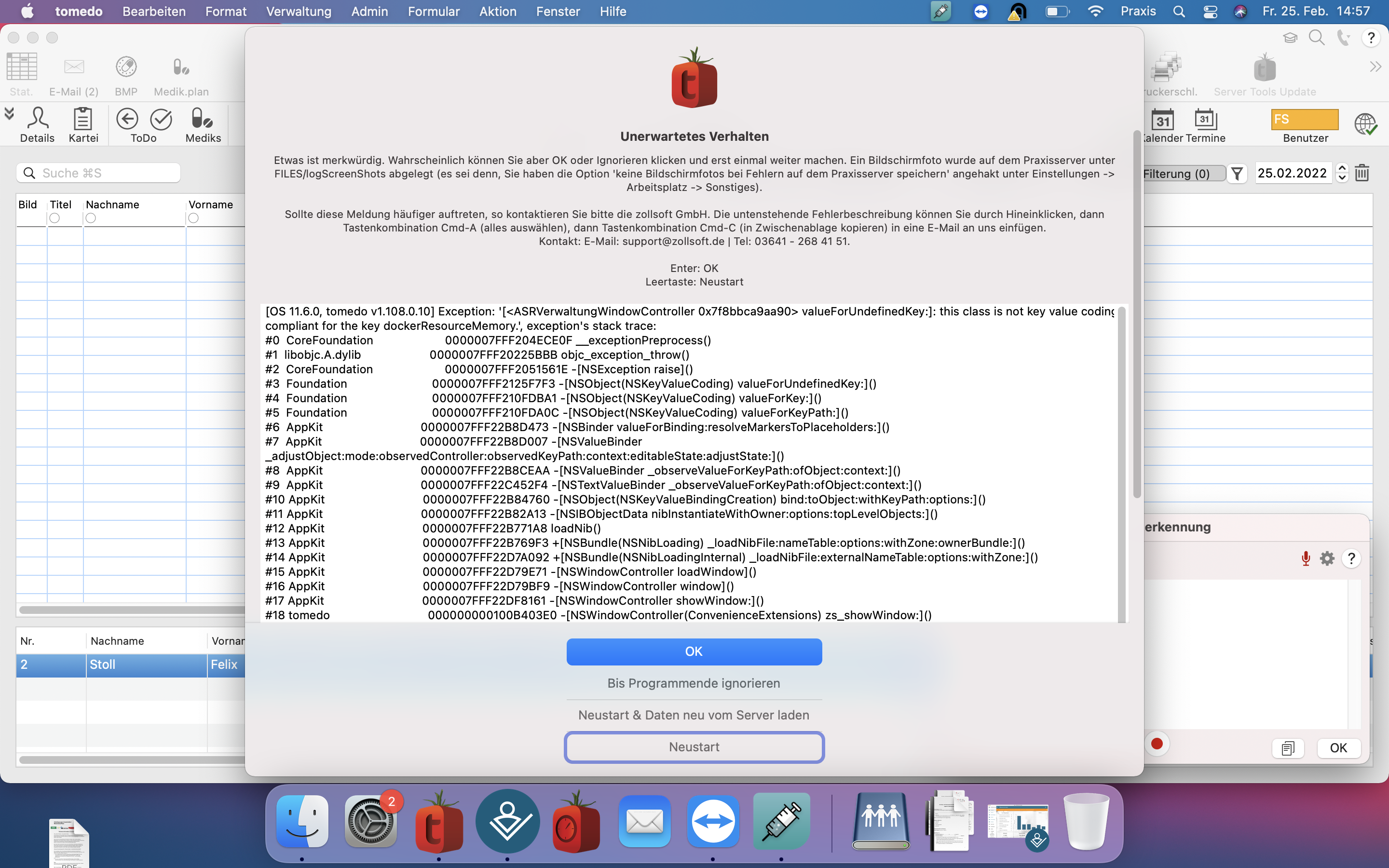Viewport: 1389px width, 868px height.
Task: Open the Fenster menu
Action: coord(558,12)
